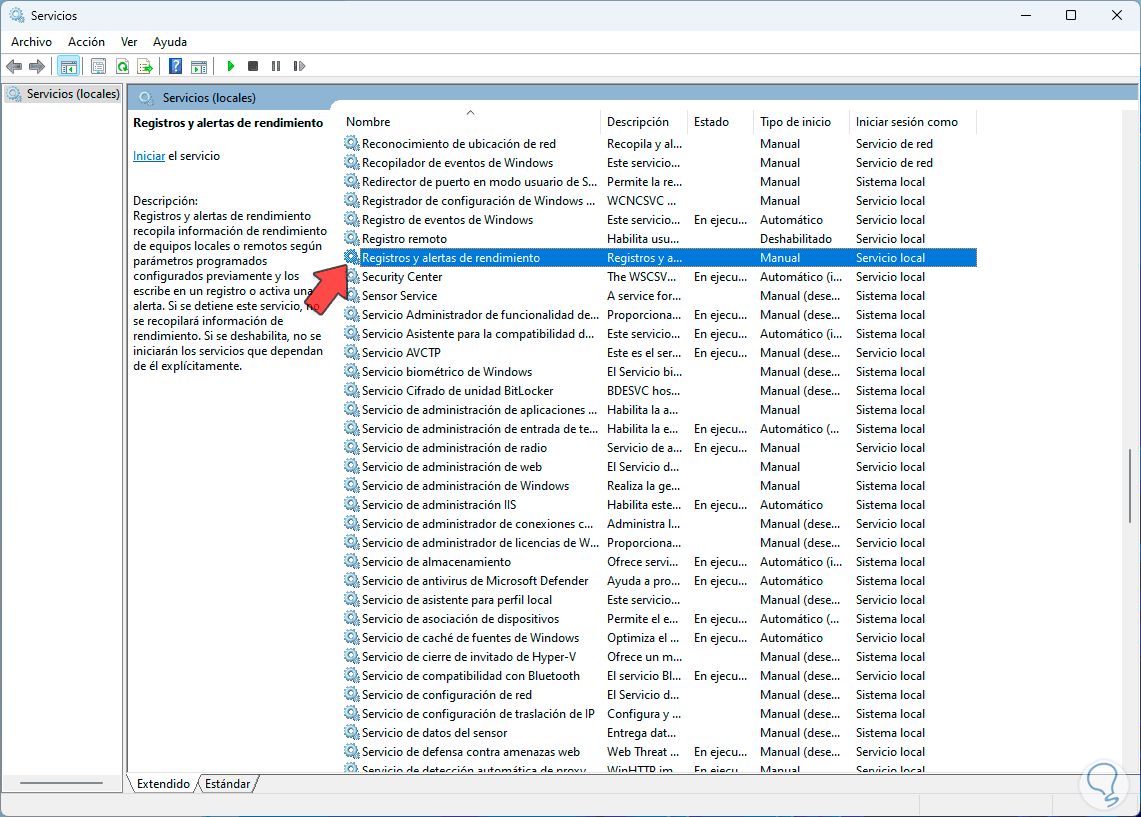
Task: Click the Refresh toolbar icon
Action: pyautogui.click(x=122, y=66)
